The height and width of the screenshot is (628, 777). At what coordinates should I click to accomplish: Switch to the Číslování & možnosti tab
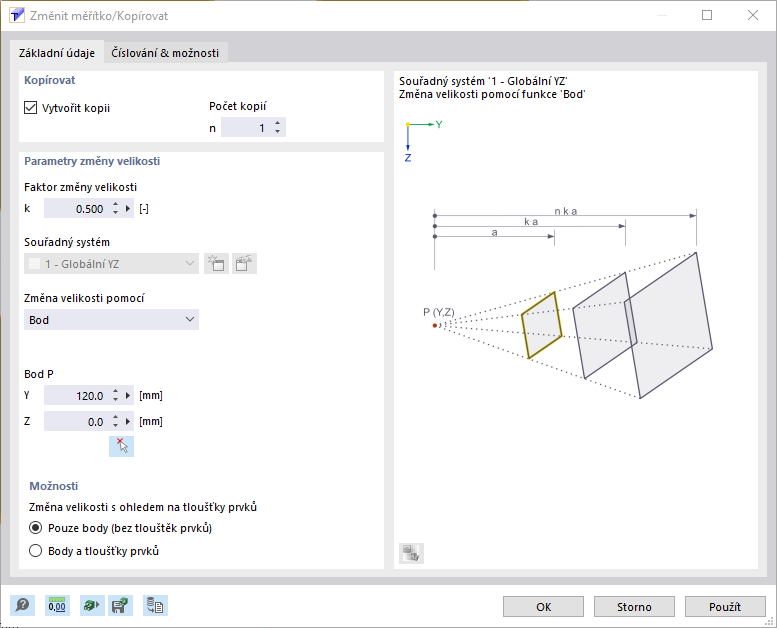click(165, 53)
